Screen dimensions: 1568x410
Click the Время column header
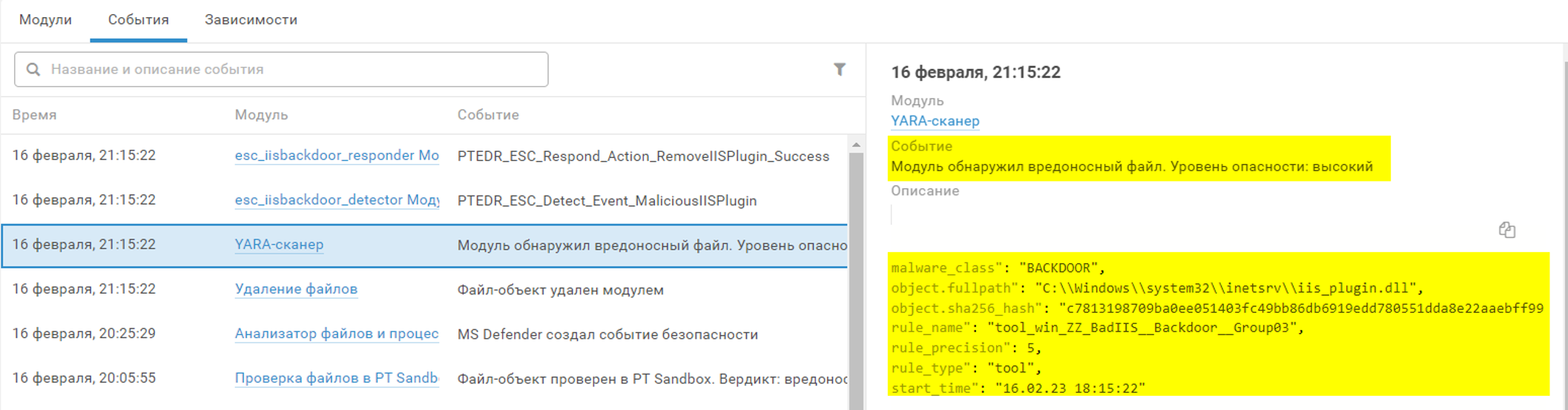pos(34,115)
